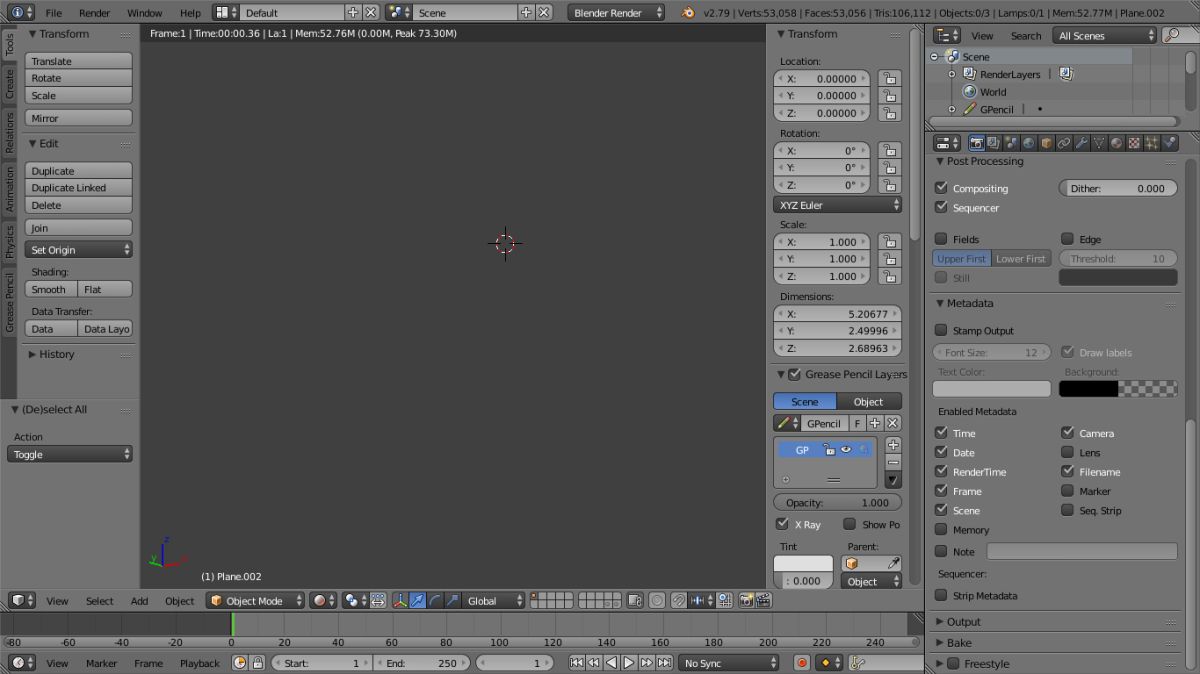The image size is (1200, 674).
Task: Open the Constraints properties tab (chain icon)
Action: pos(1064,143)
